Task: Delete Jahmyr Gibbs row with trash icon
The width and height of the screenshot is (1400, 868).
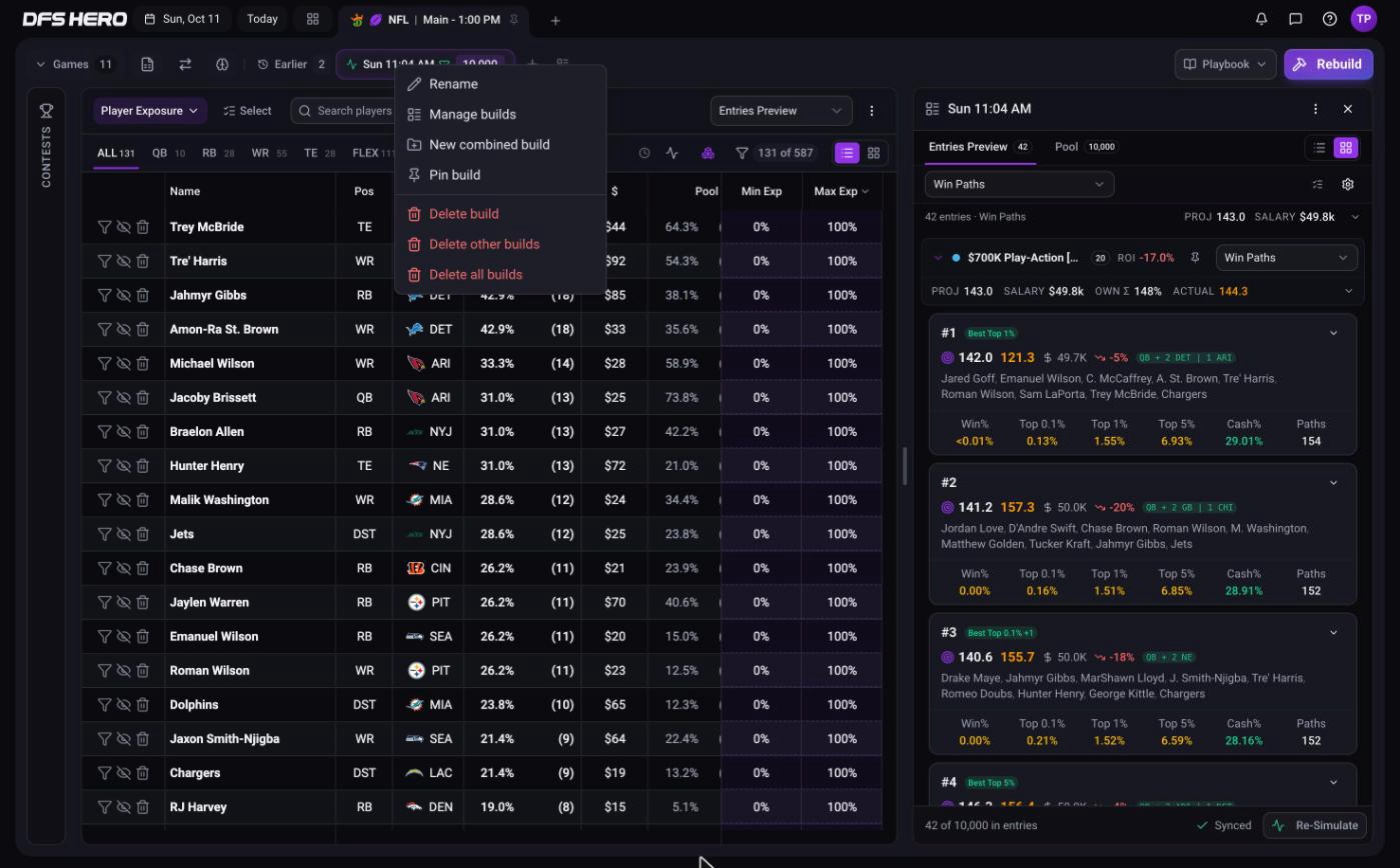Action: click(x=143, y=295)
